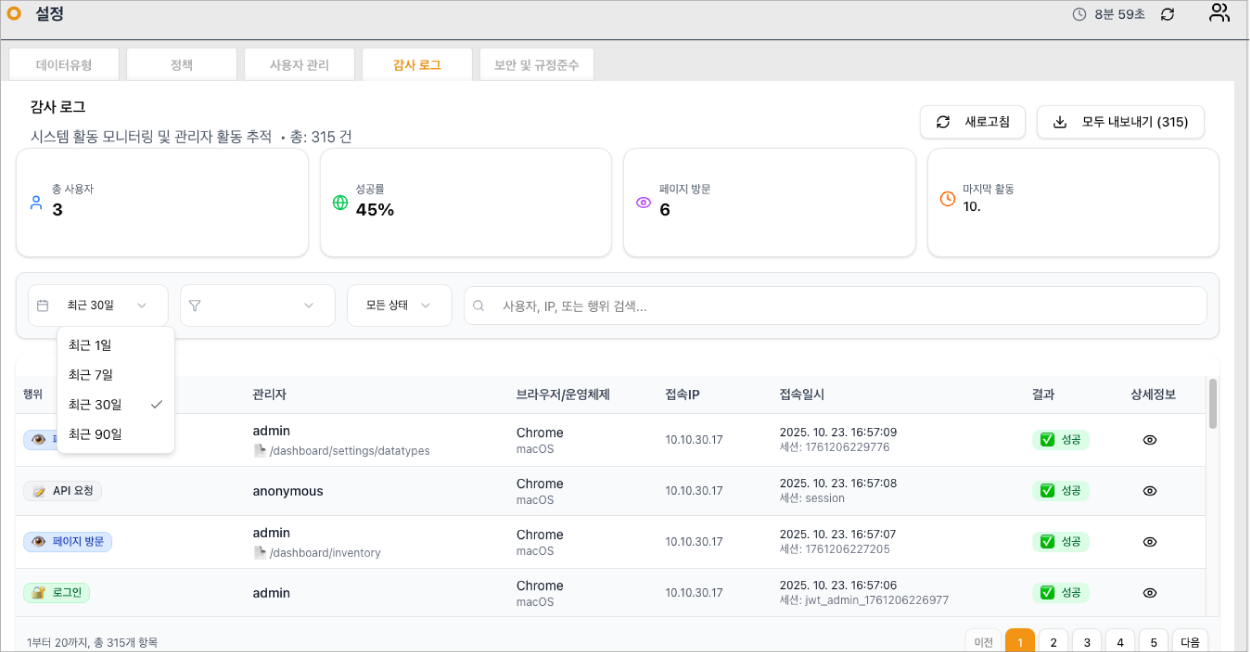Click the session timer clock icon
The width and height of the screenshot is (1250, 652).
point(1079,15)
